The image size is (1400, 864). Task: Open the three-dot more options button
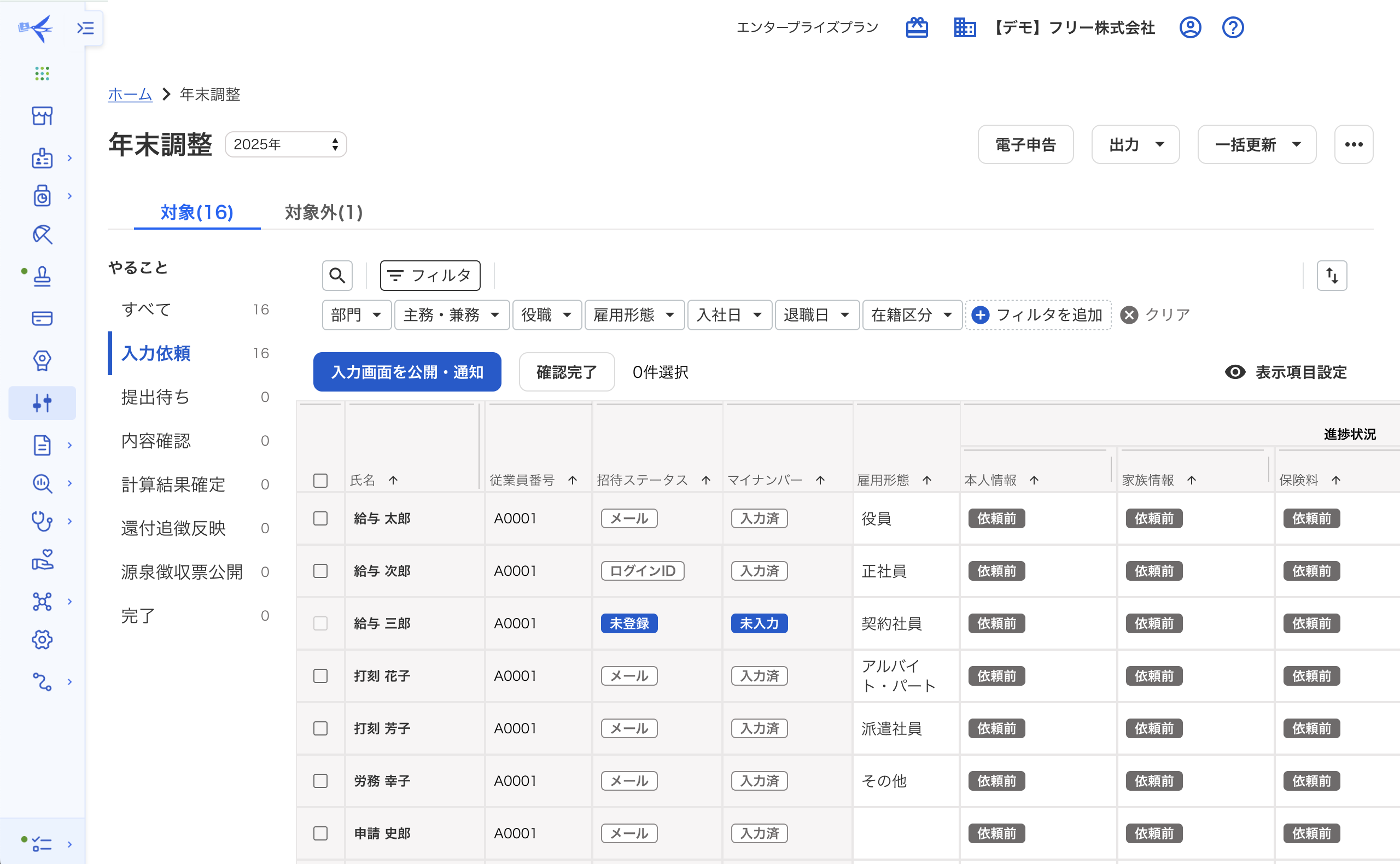(1353, 144)
